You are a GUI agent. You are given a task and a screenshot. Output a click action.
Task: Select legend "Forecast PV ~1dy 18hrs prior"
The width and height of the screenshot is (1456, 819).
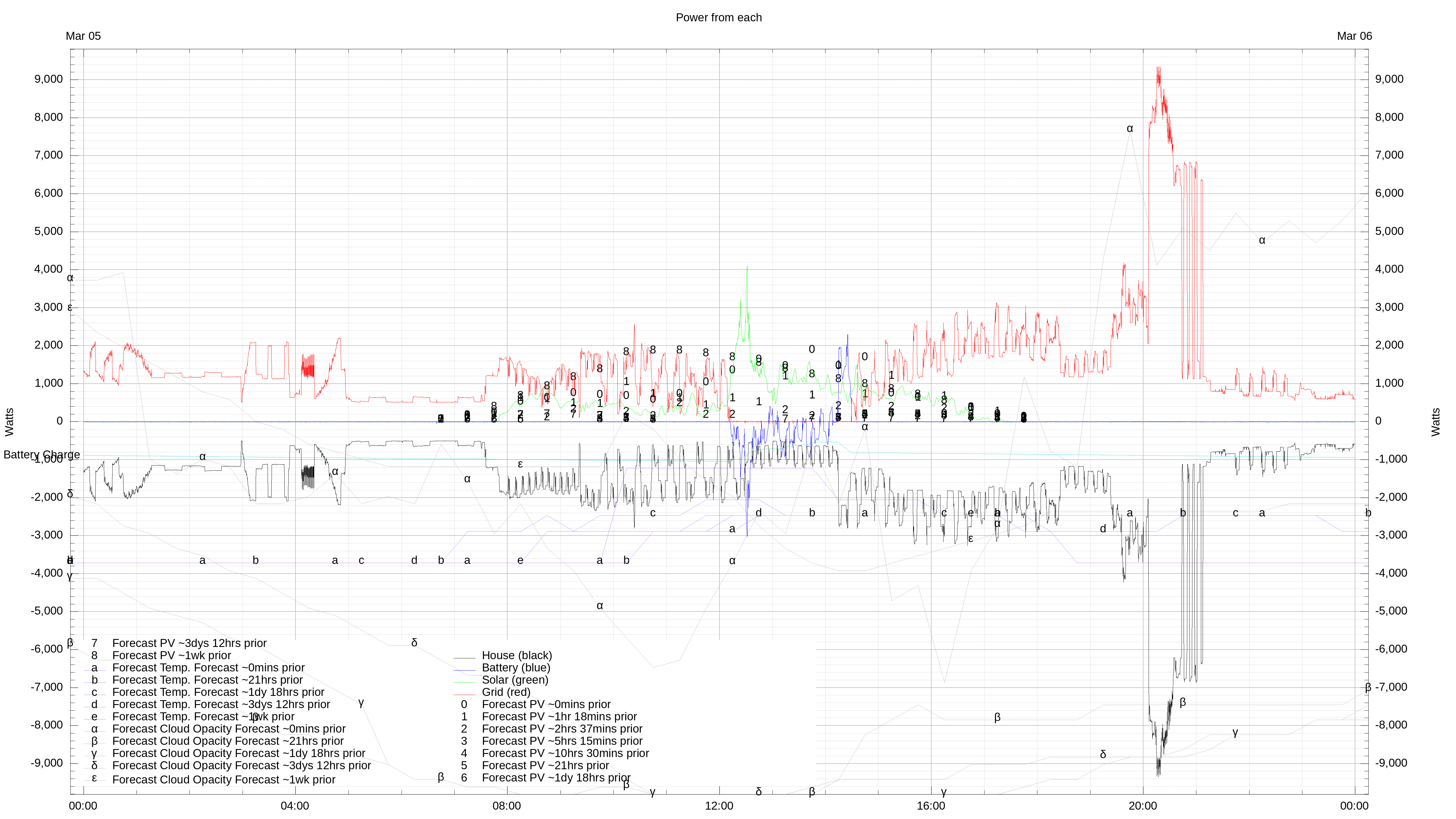tap(556, 778)
